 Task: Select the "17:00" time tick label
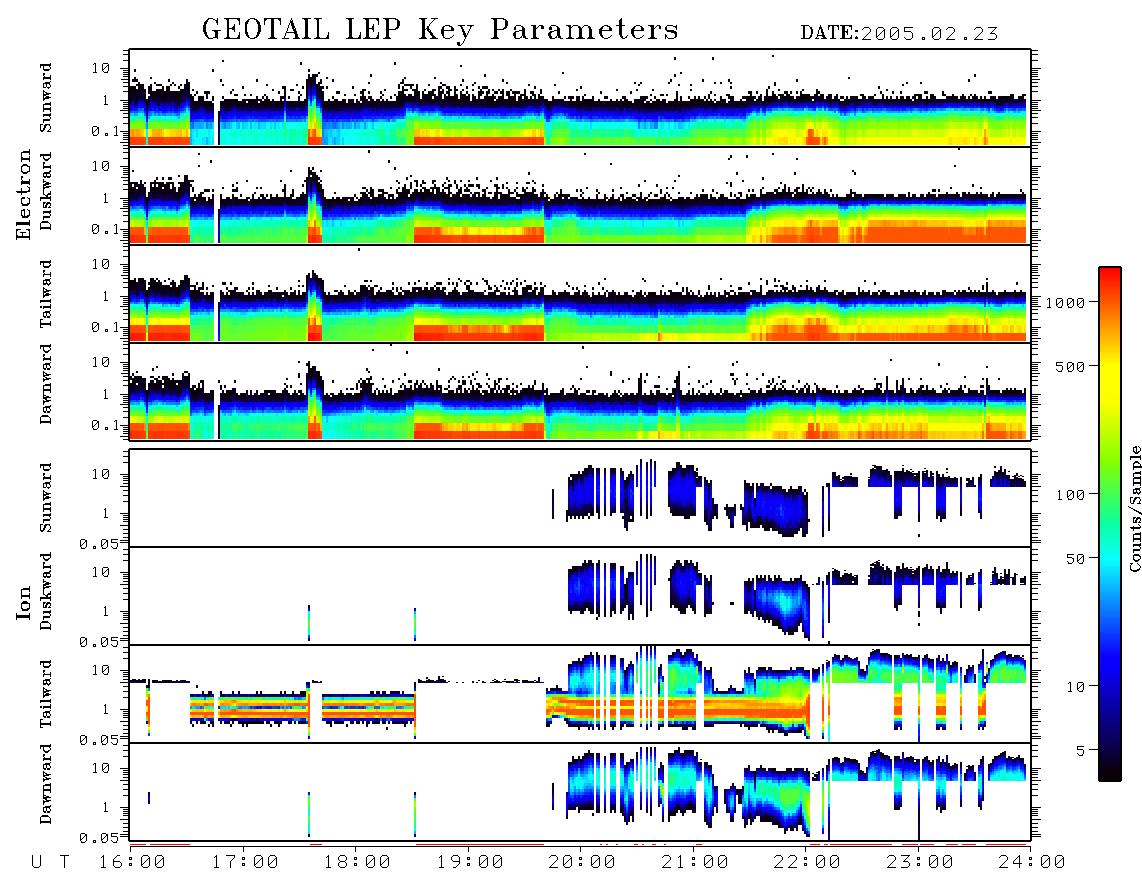[x=245, y=863]
